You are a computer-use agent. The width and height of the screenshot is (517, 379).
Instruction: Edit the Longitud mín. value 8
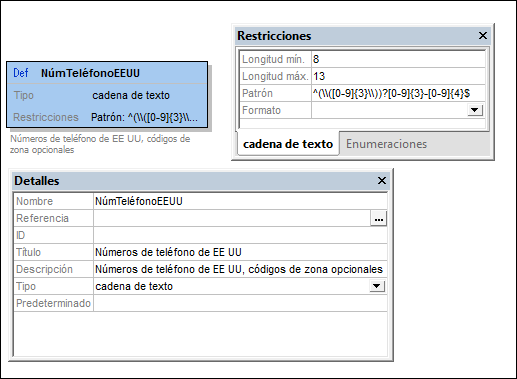(398, 59)
